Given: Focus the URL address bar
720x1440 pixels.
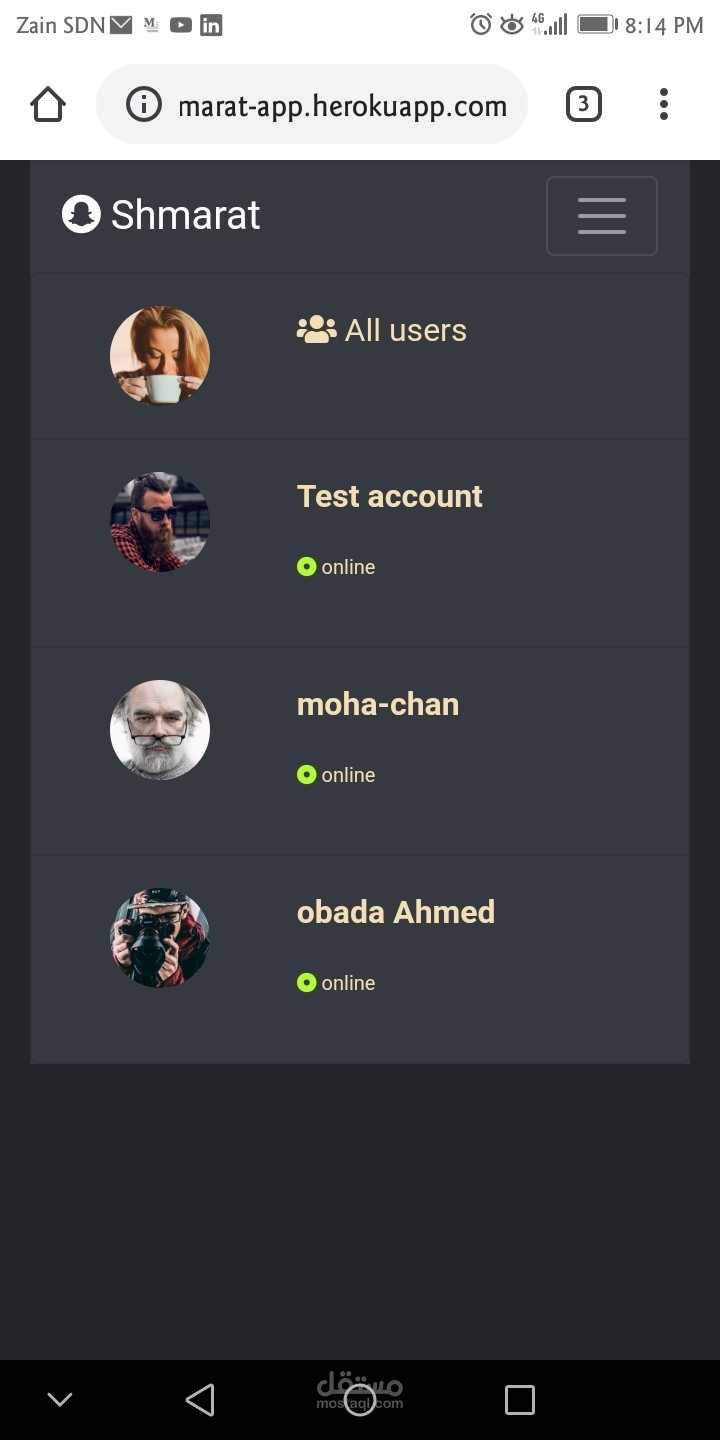Looking at the screenshot, I should (x=342, y=105).
